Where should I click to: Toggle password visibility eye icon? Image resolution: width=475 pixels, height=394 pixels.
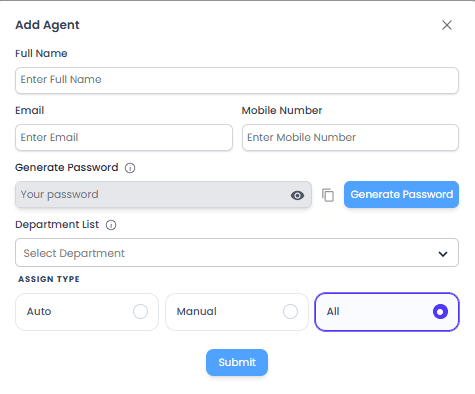(x=297, y=195)
